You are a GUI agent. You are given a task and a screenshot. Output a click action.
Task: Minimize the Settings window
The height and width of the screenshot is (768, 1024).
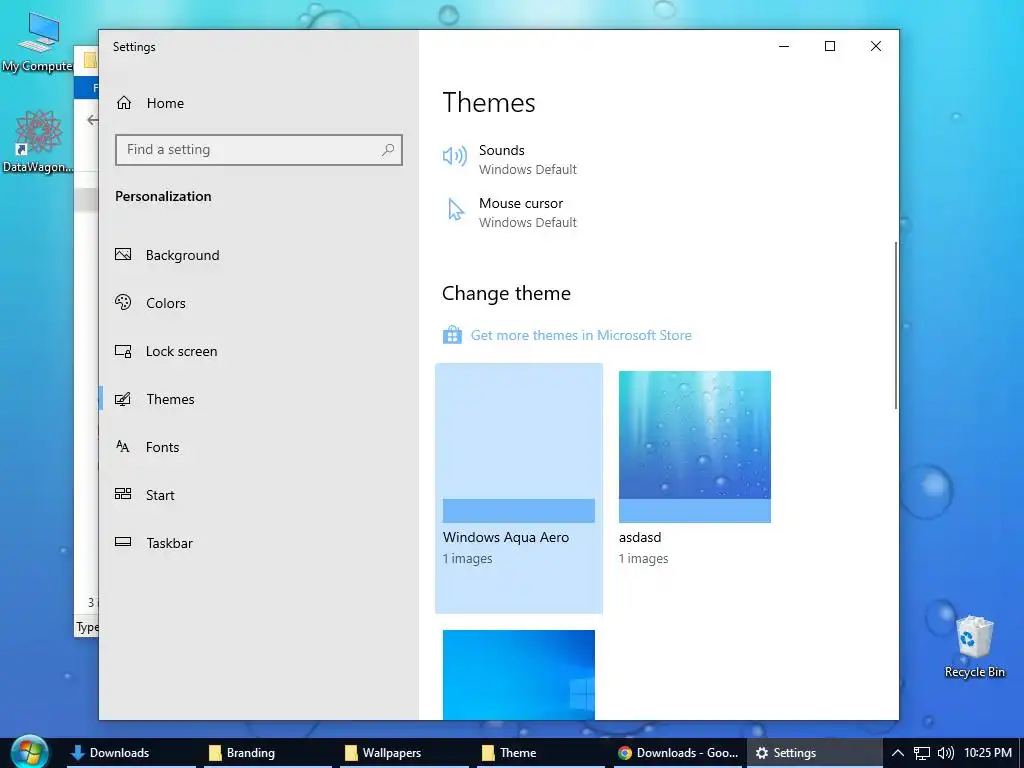784,46
